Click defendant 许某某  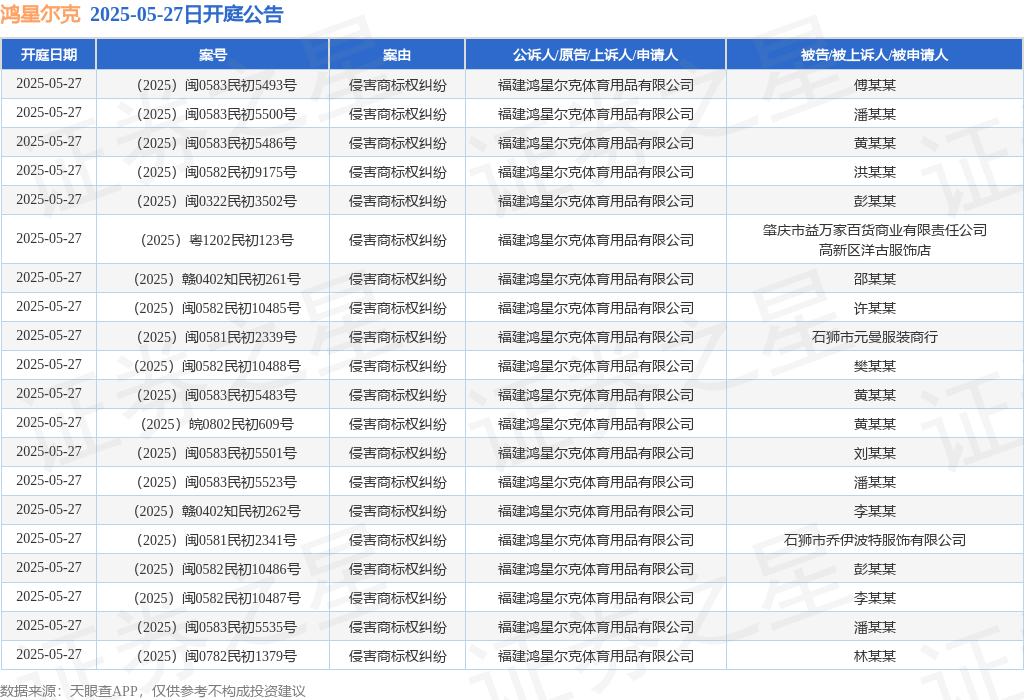click(x=874, y=308)
